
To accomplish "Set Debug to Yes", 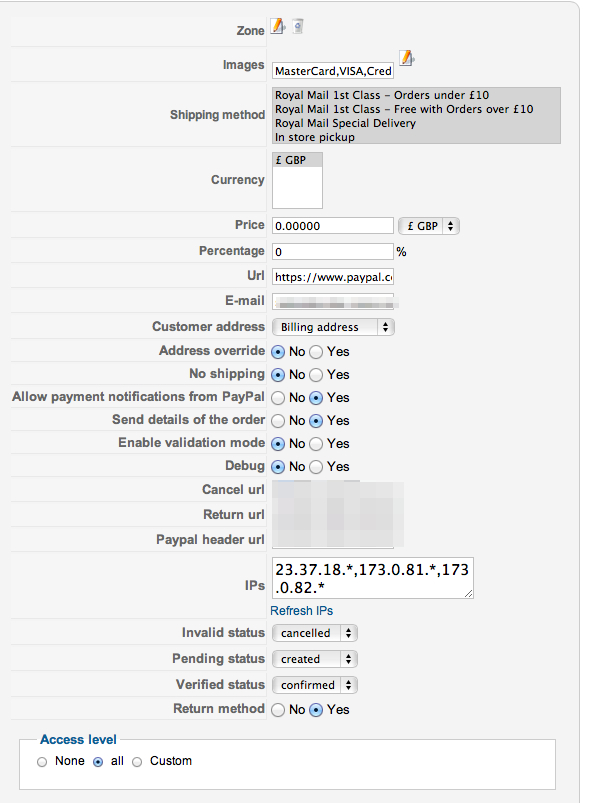I will click(x=317, y=467).
